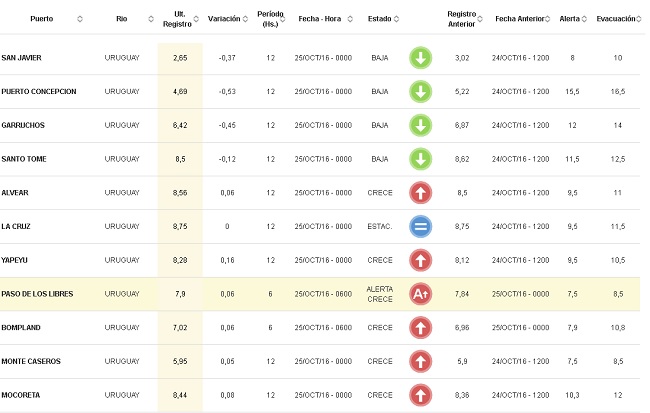Sort by Estado column header
Viewport: 650px width, 413px height.
(x=380, y=19)
